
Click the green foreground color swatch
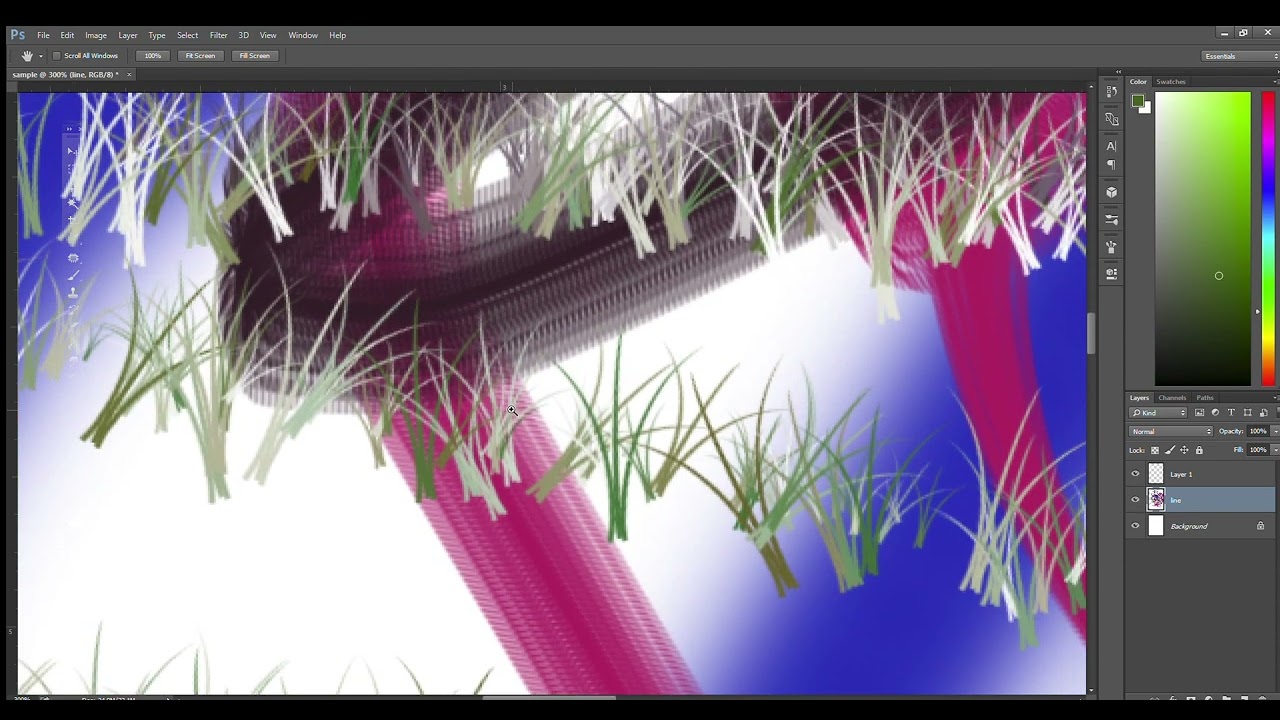pos(1138,101)
